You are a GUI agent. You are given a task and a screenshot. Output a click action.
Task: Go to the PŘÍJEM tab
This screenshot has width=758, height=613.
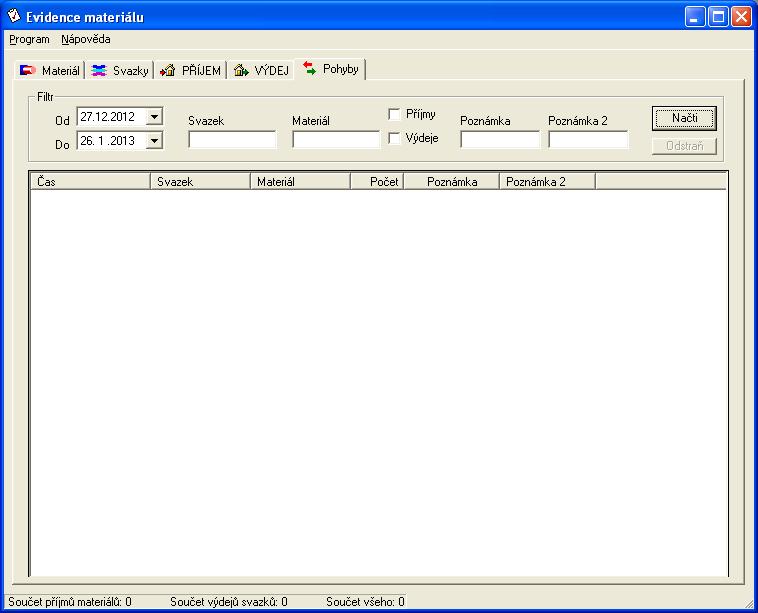point(190,71)
